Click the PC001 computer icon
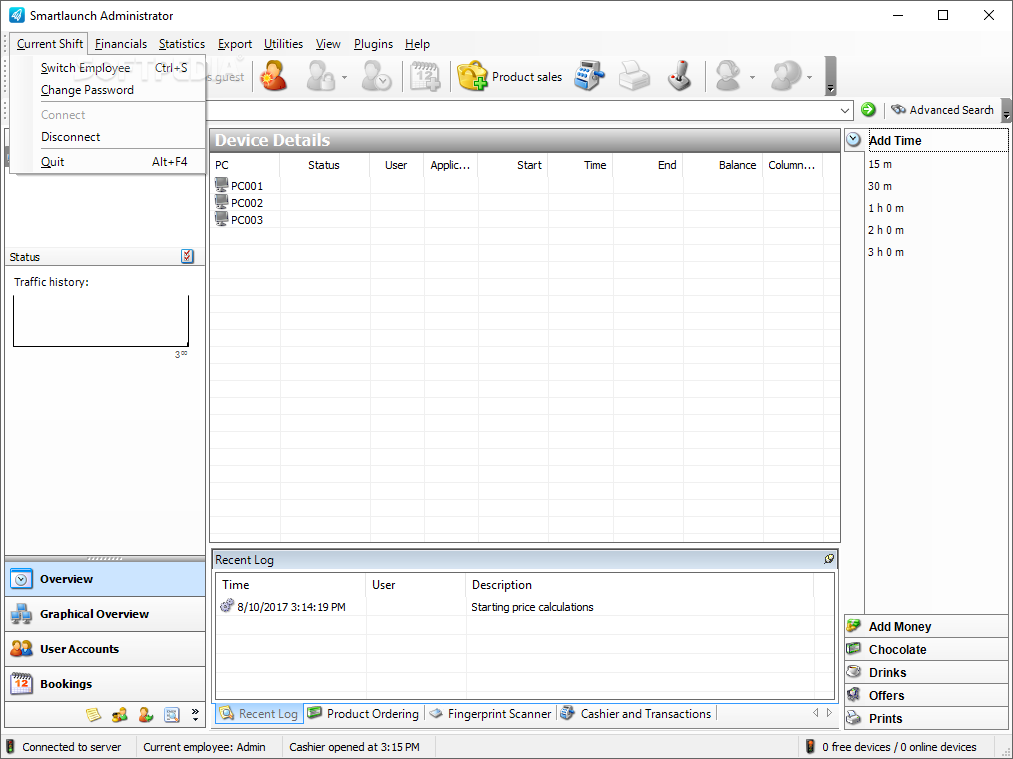The width and height of the screenshot is (1013, 759). pyautogui.click(x=222, y=185)
